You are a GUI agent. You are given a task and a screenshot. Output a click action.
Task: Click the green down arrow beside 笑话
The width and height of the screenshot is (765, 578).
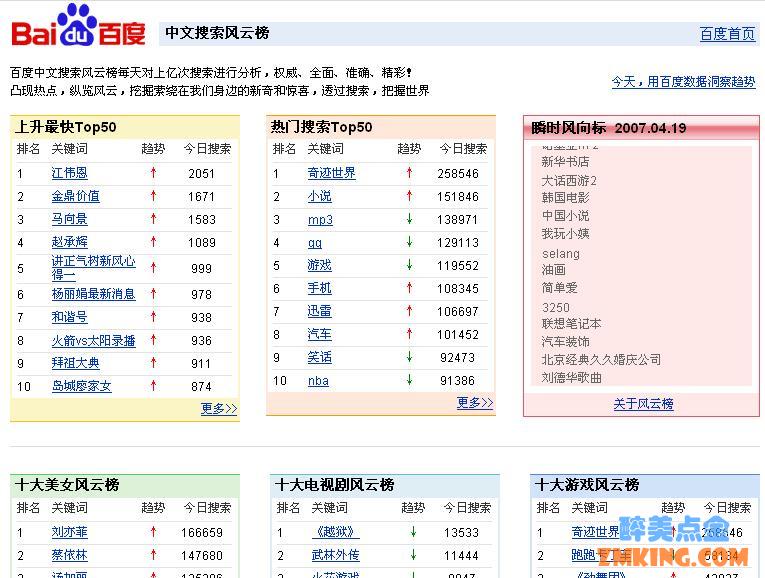[x=409, y=357]
